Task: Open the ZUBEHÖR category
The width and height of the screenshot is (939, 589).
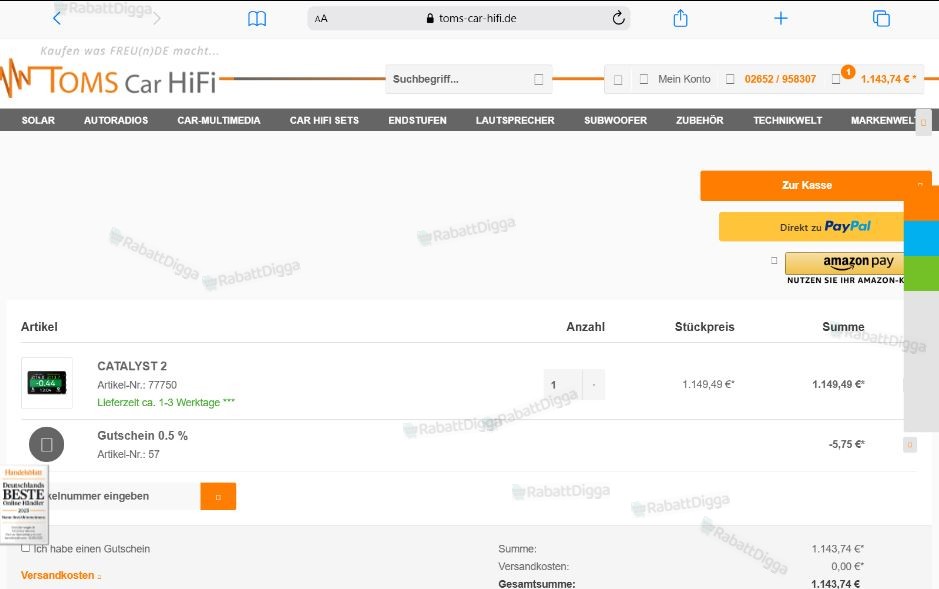Action: (699, 120)
